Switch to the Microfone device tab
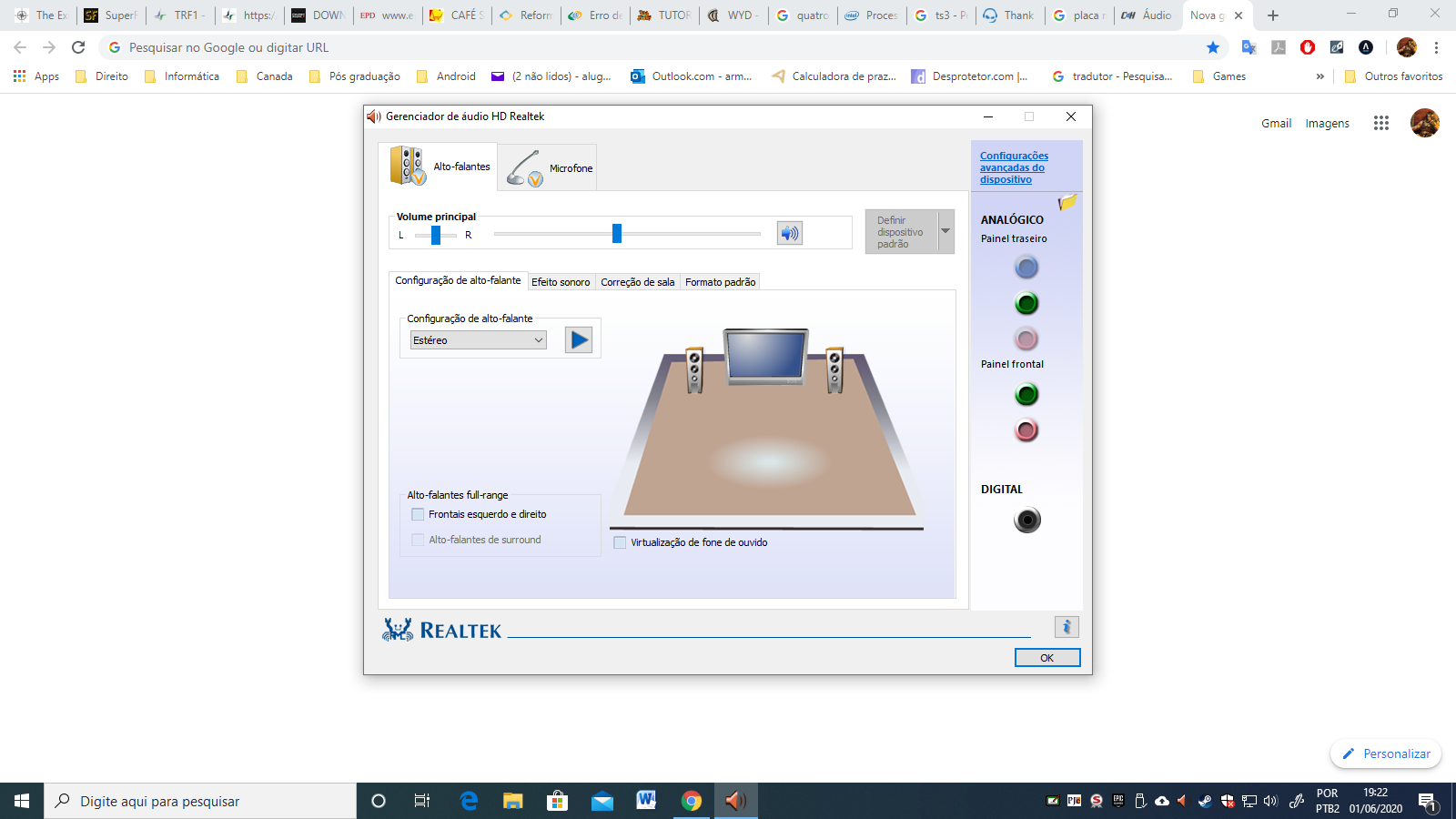 (547, 167)
